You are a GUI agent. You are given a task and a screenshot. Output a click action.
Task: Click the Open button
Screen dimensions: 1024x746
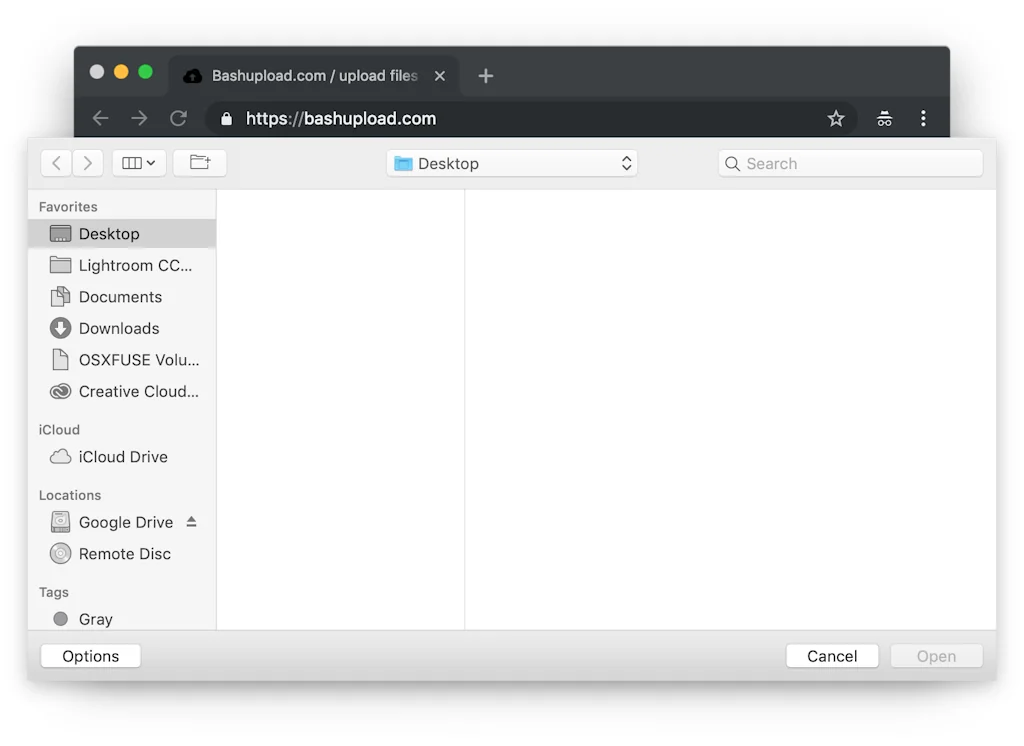pos(936,656)
